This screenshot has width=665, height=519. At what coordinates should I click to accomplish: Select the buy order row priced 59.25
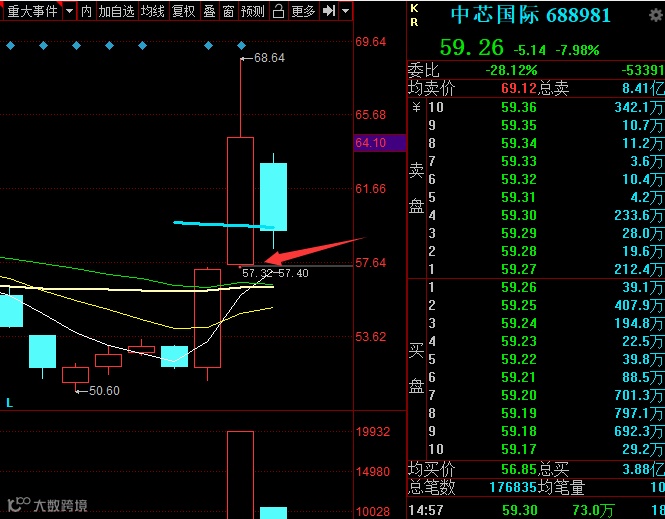545,305
